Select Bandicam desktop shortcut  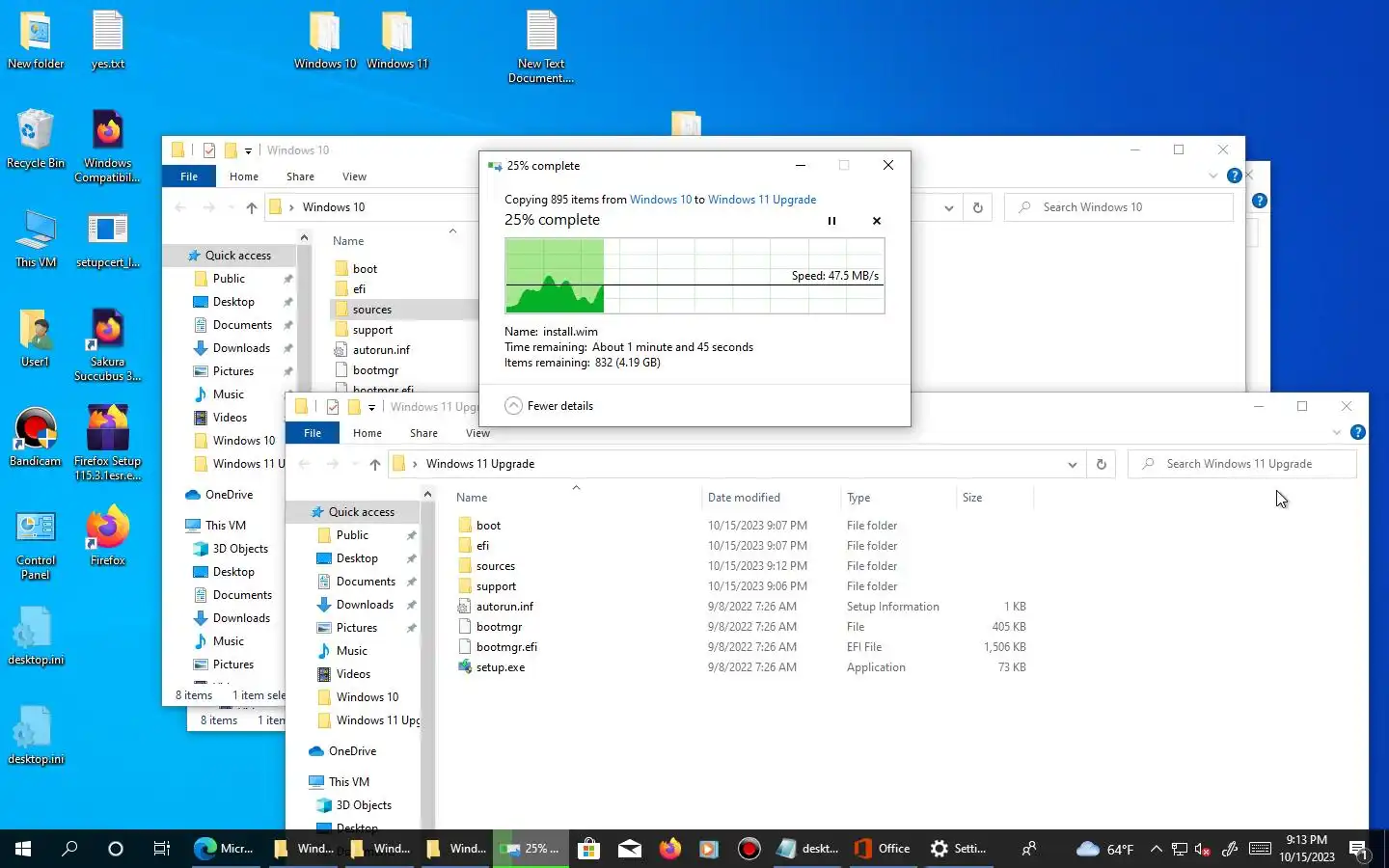pyautogui.click(x=36, y=438)
